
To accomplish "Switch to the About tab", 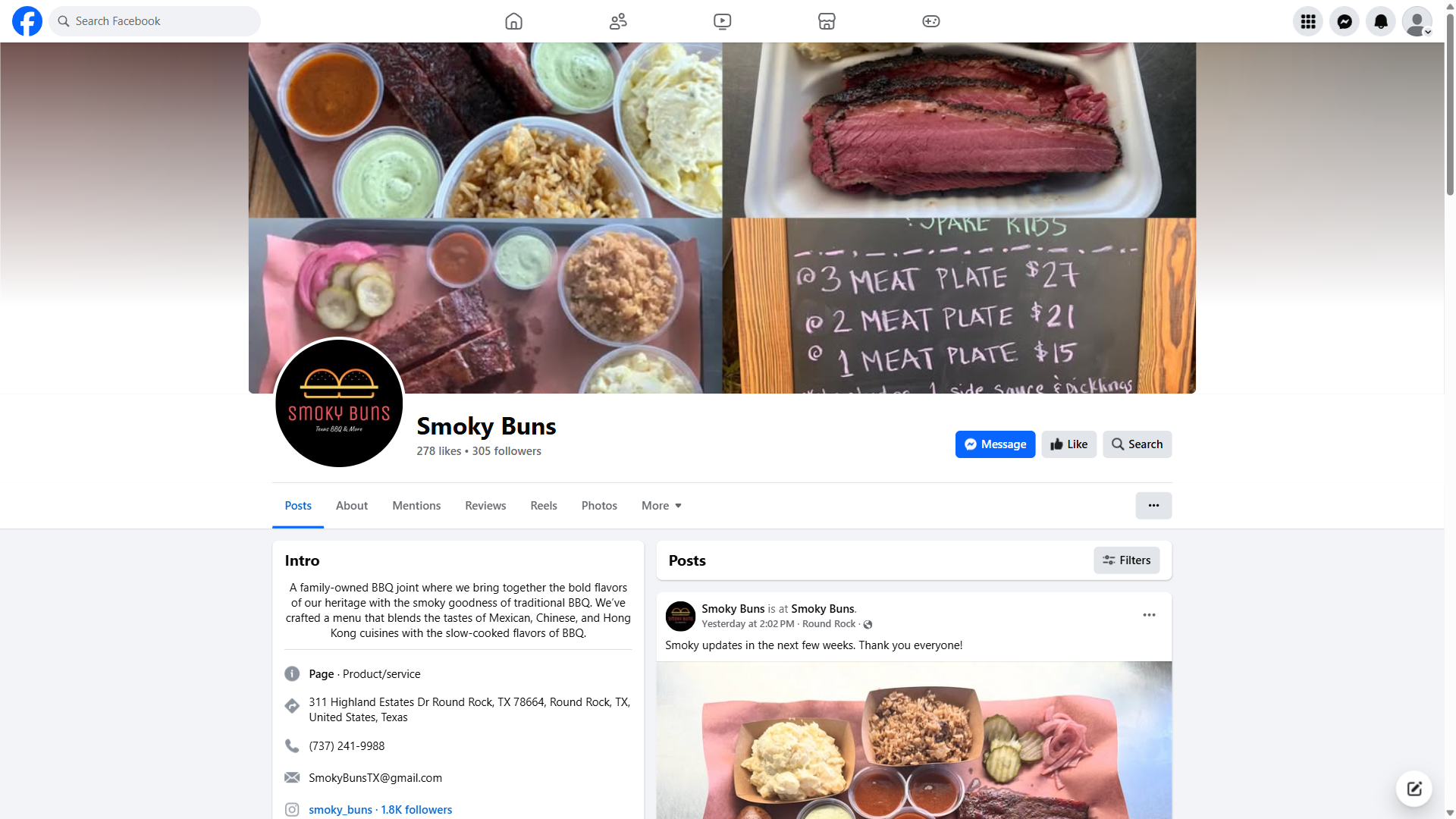I will click(x=352, y=506).
